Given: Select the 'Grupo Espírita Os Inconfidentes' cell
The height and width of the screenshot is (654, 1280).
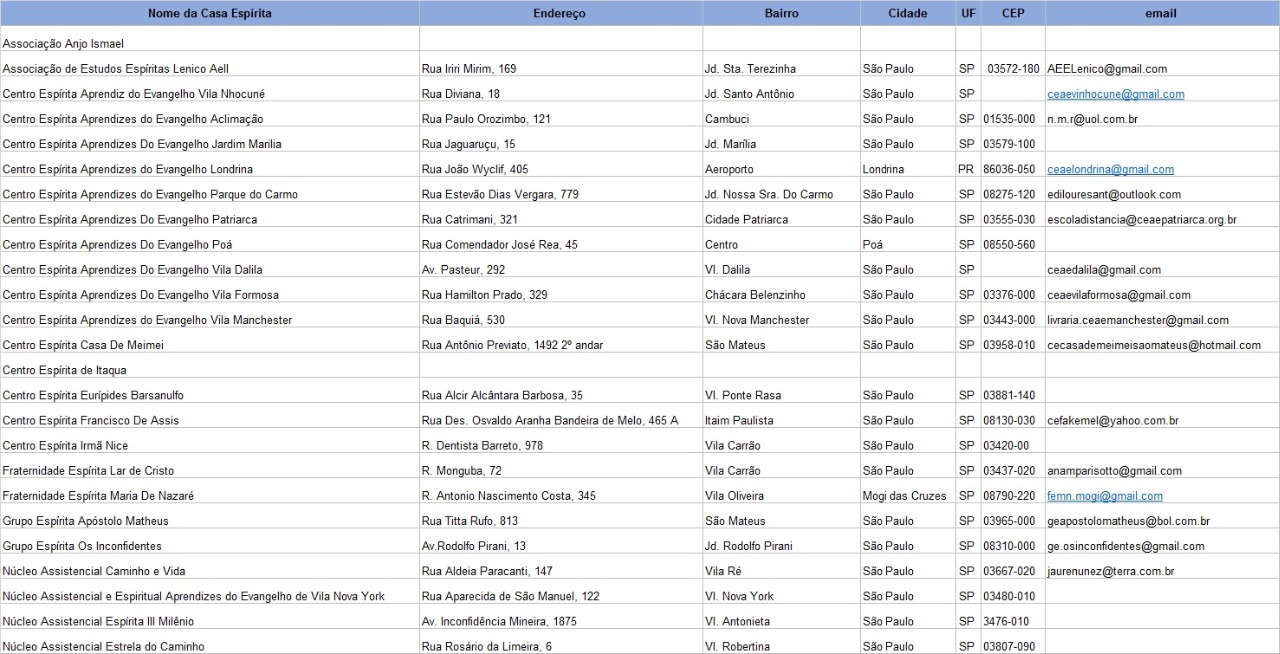Looking at the screenshot, I should 82,546.
